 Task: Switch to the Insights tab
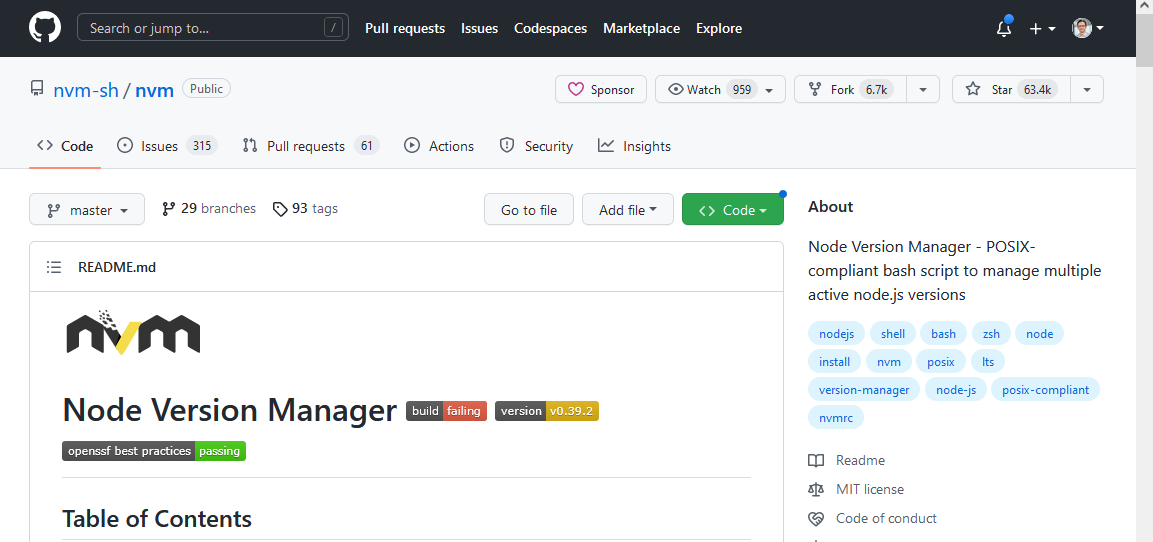[634, 146]
